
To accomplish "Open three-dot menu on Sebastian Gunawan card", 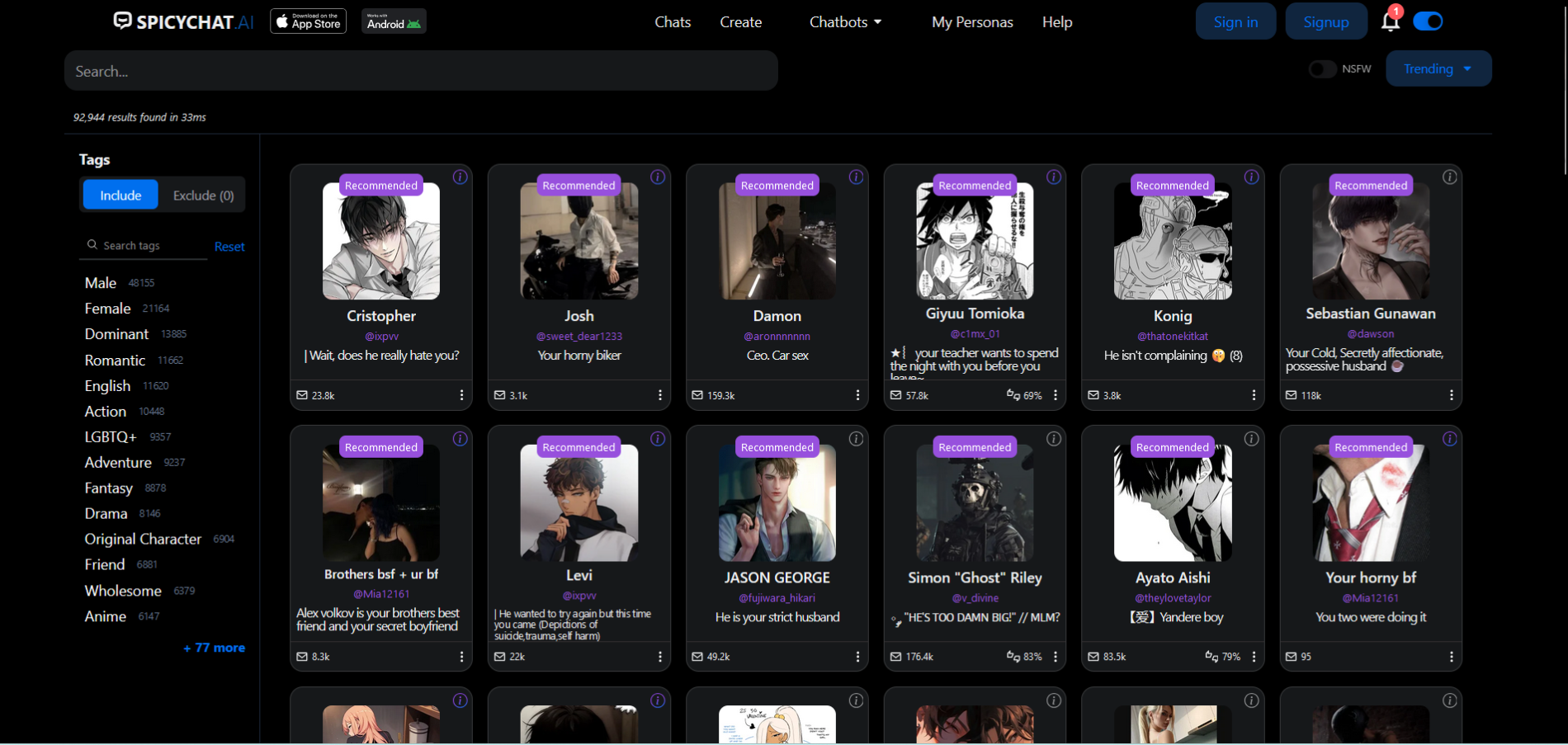I will [x=1451, y=395].
